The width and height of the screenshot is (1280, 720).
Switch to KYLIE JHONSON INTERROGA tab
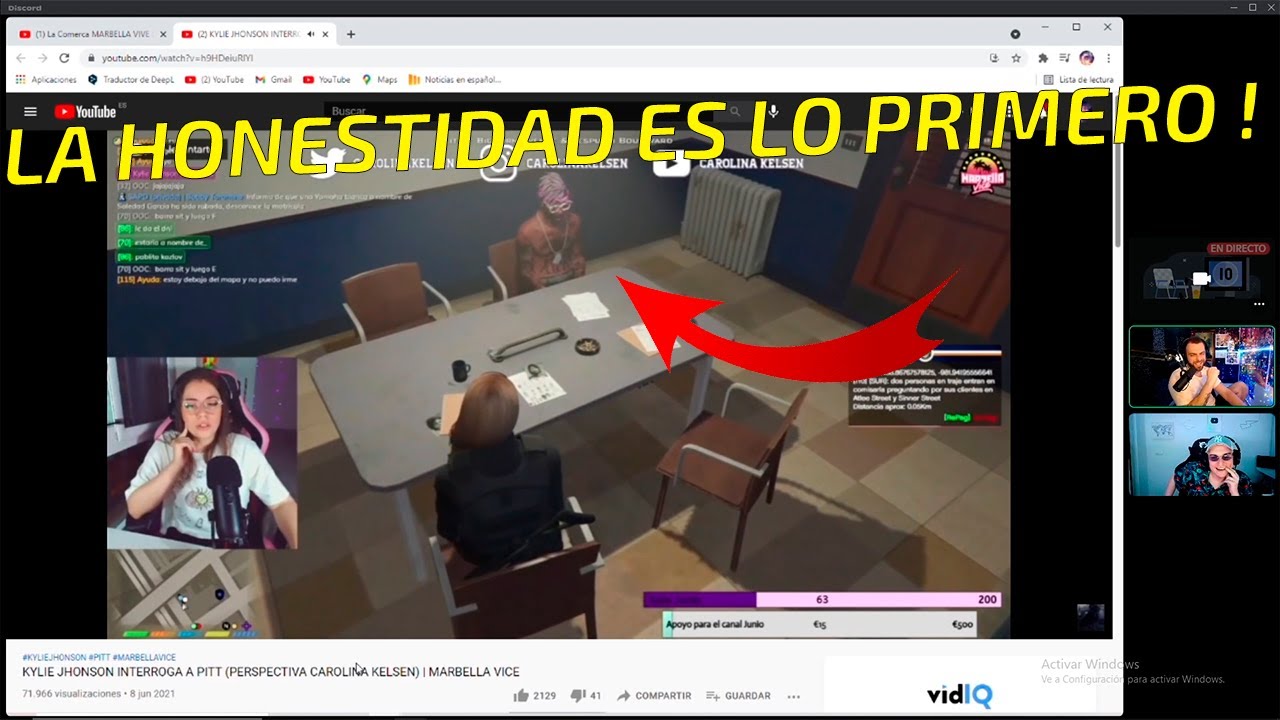(x=255, y=34)
